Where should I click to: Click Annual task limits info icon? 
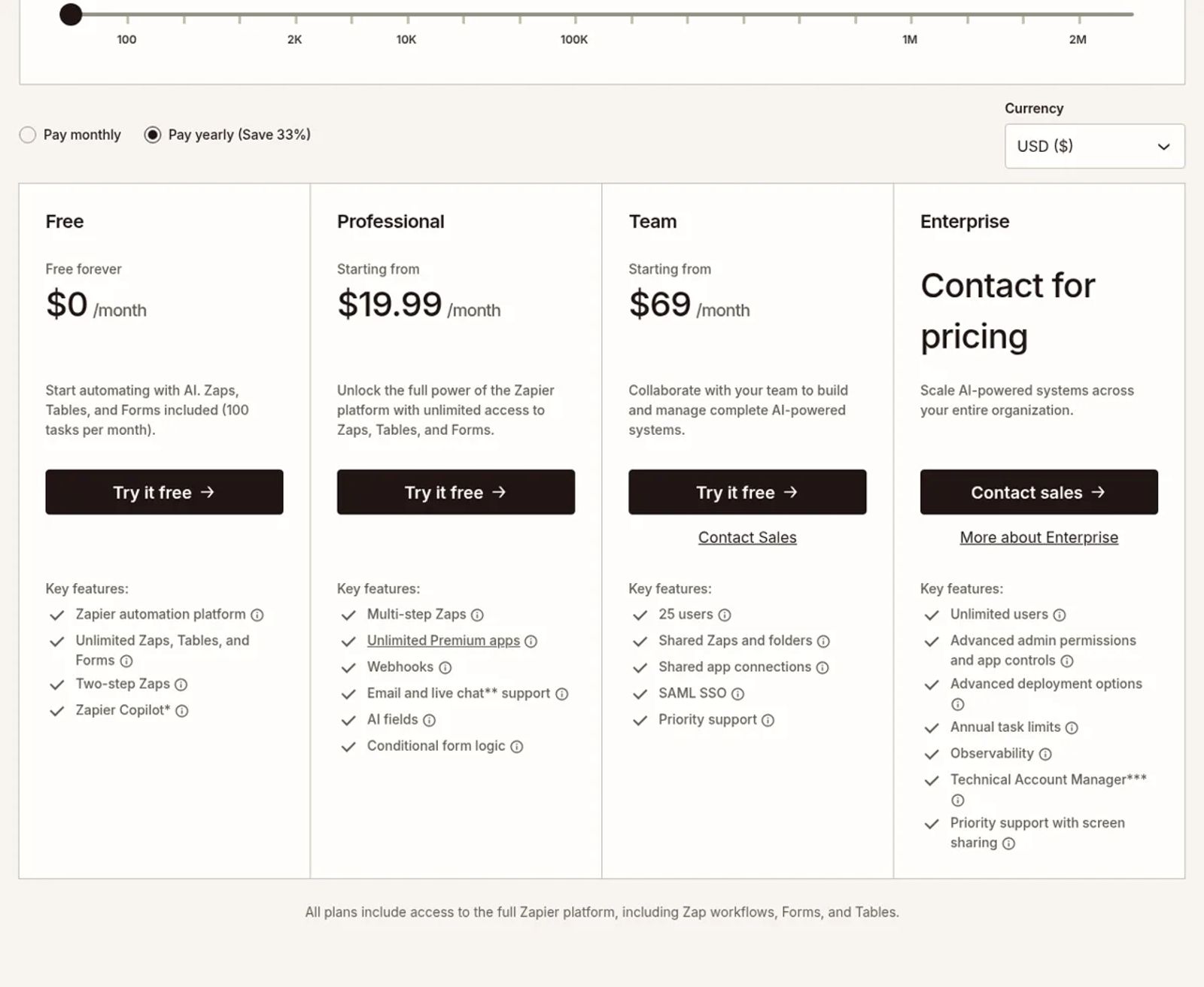click(1072, 728)
